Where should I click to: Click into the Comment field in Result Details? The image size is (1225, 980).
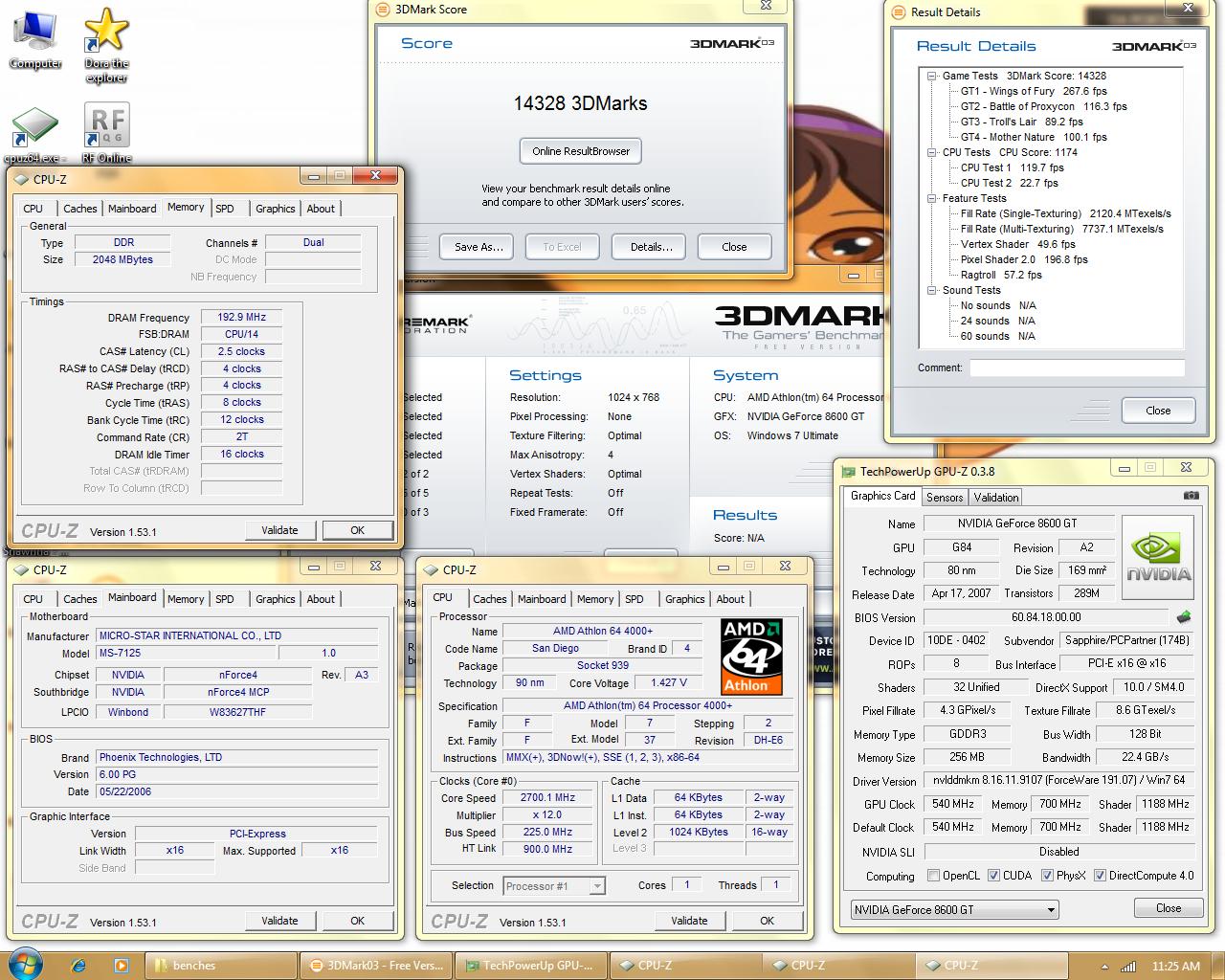tap(1077, 368)
